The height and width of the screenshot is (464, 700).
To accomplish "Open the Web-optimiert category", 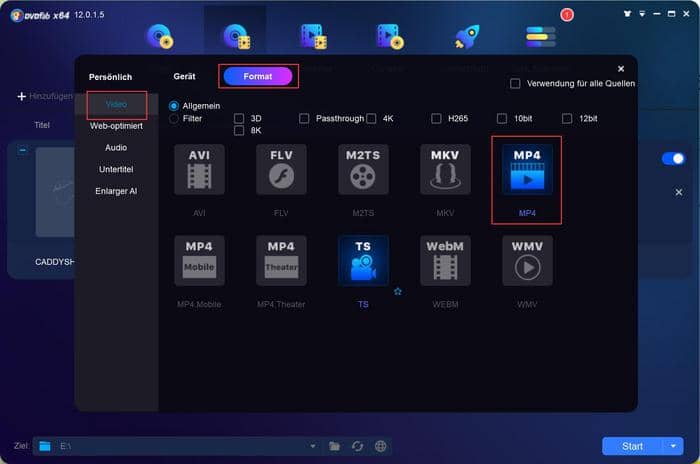I will [117, 126].
